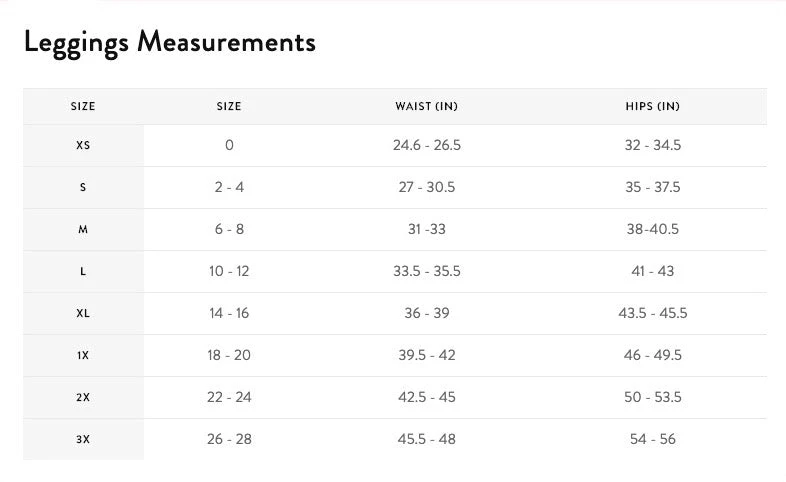Click the WAIST (IN) column header
Screen dimensions: 786x482
point(426,106)
